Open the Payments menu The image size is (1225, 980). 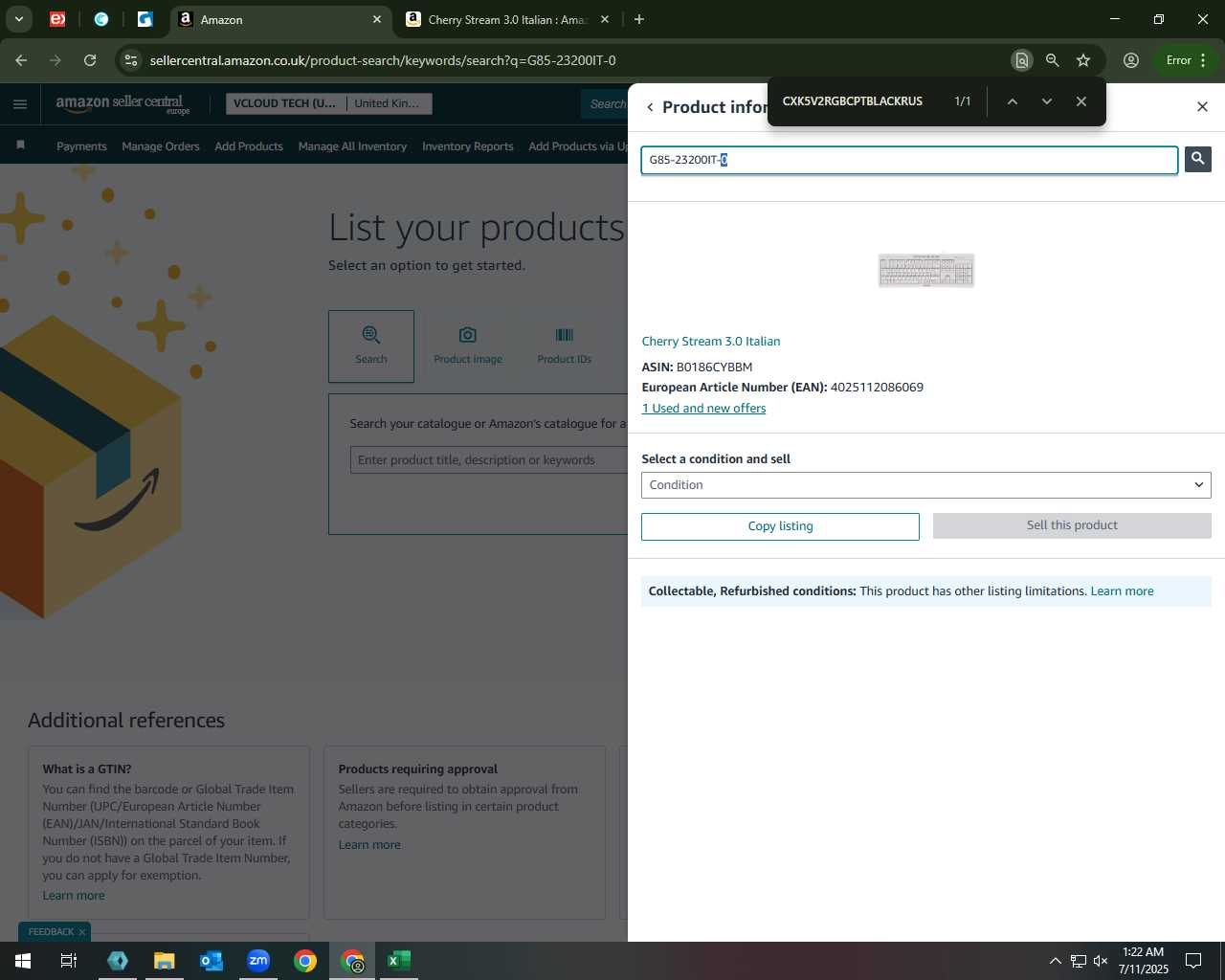(x=81, y=146)
